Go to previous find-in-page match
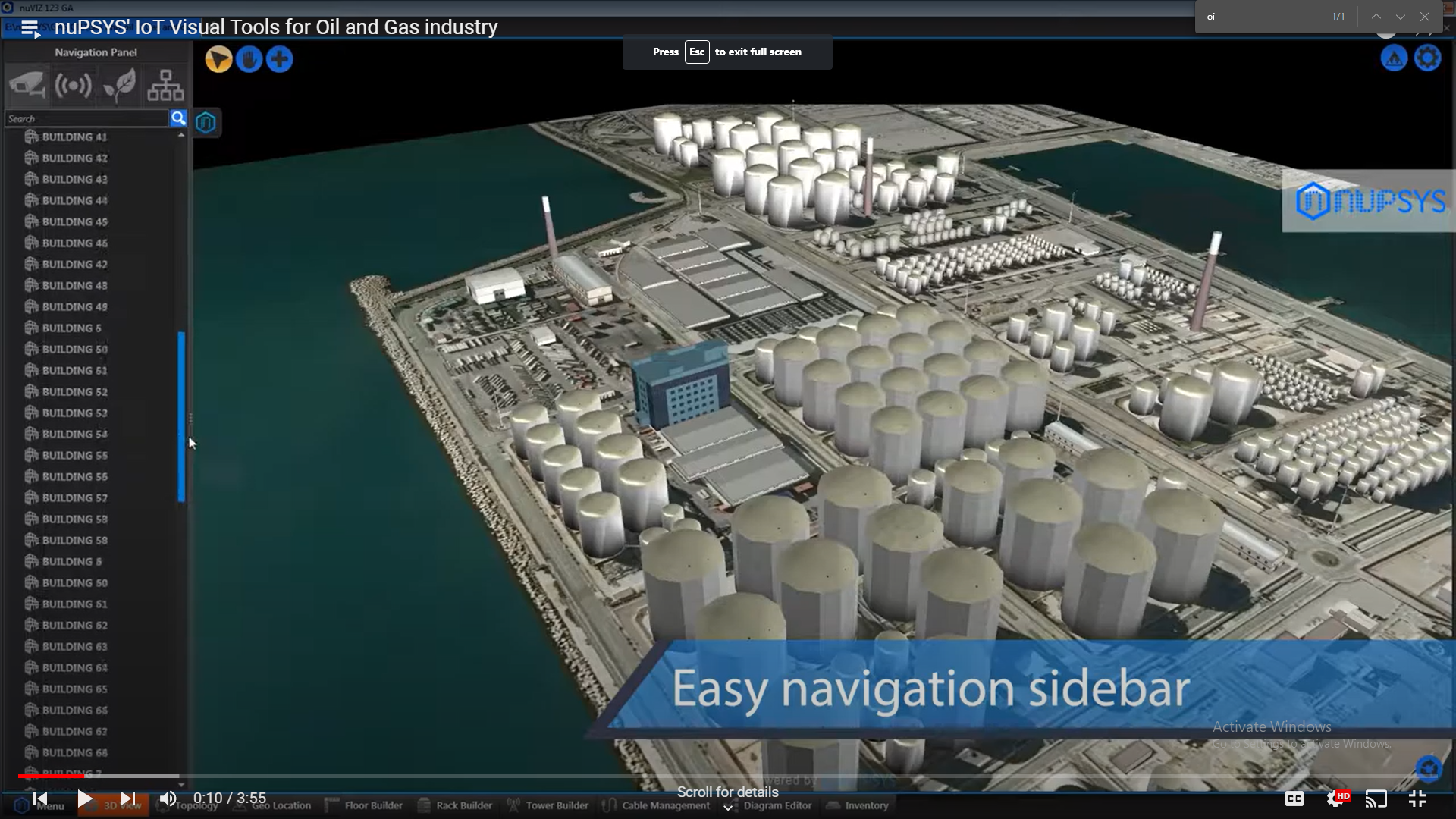 (1376, 17)
